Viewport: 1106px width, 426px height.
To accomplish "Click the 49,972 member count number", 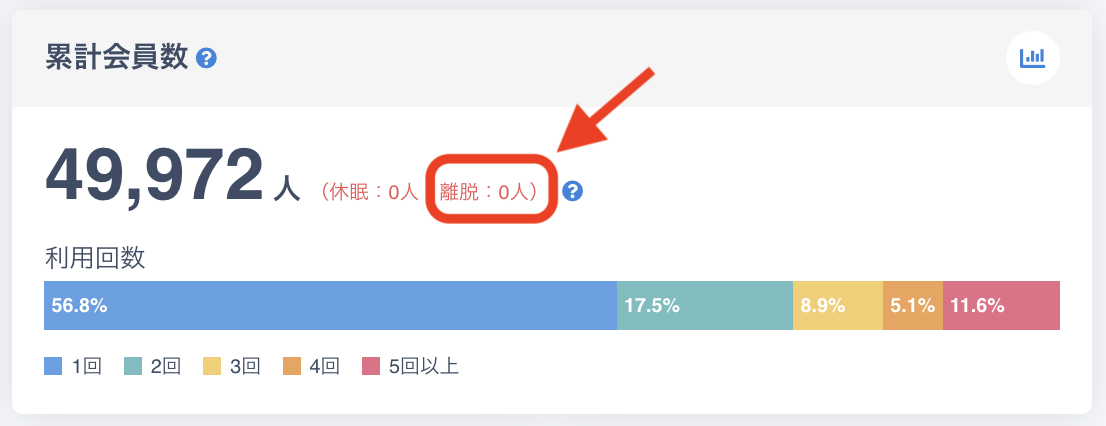I will coord(154,176).
